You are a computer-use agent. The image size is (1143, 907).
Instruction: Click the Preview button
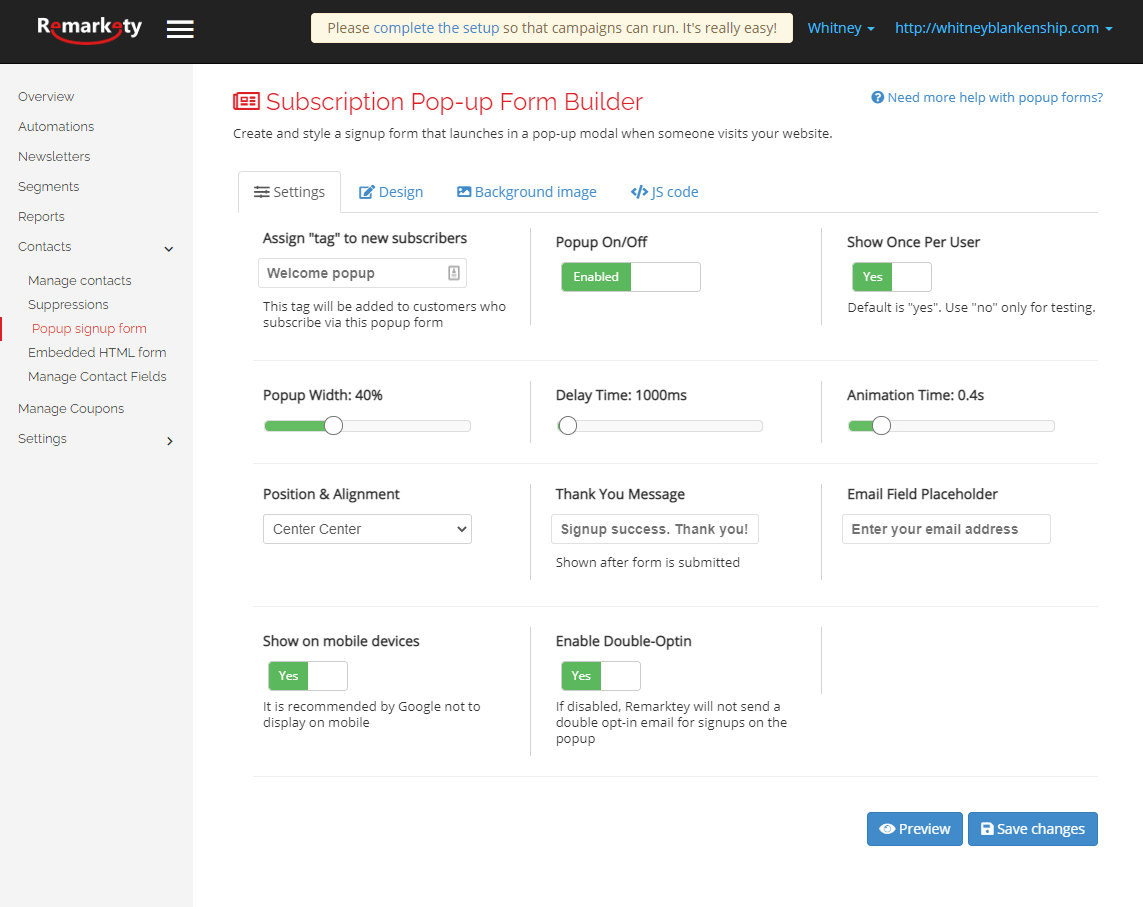pyautogui.click(x=914, y=829)
